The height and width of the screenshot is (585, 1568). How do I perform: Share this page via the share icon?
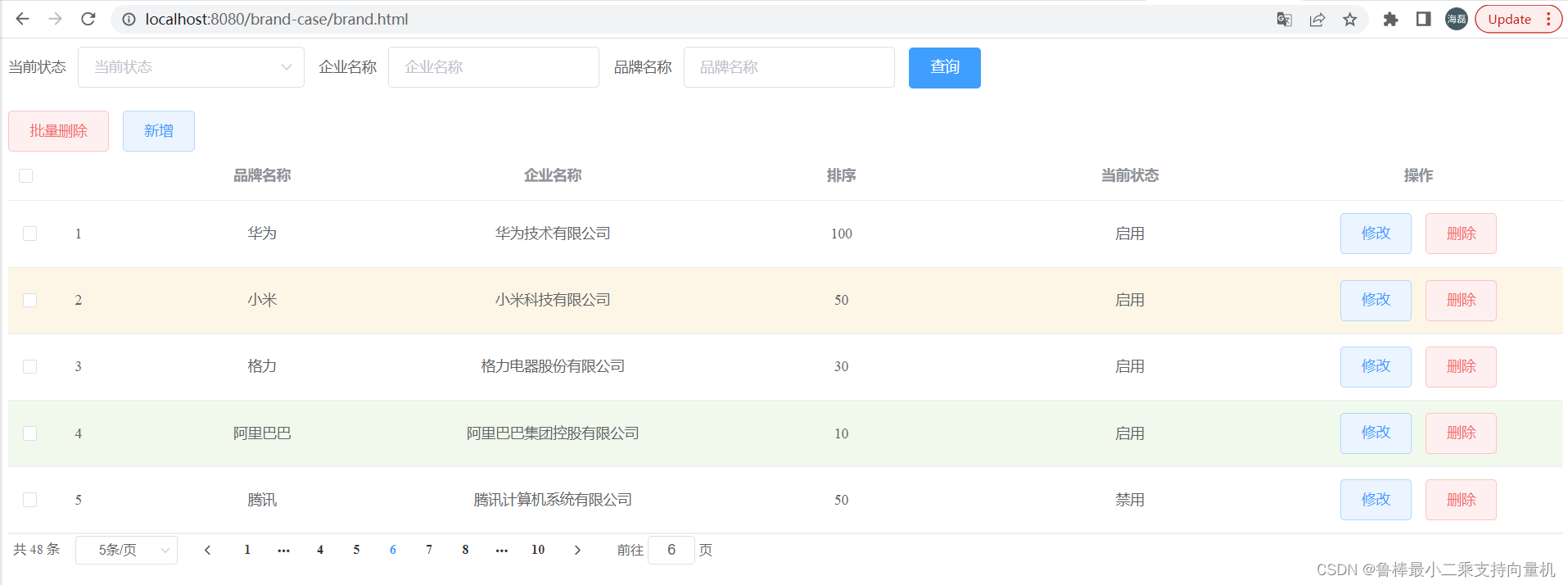(1317, 19)
